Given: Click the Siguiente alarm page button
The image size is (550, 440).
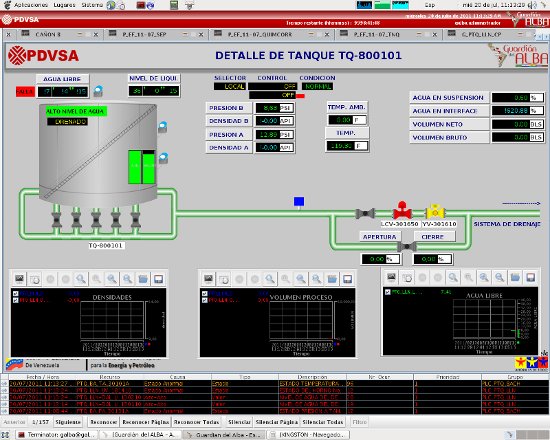Looking at the screenshot, I should 68,422.
